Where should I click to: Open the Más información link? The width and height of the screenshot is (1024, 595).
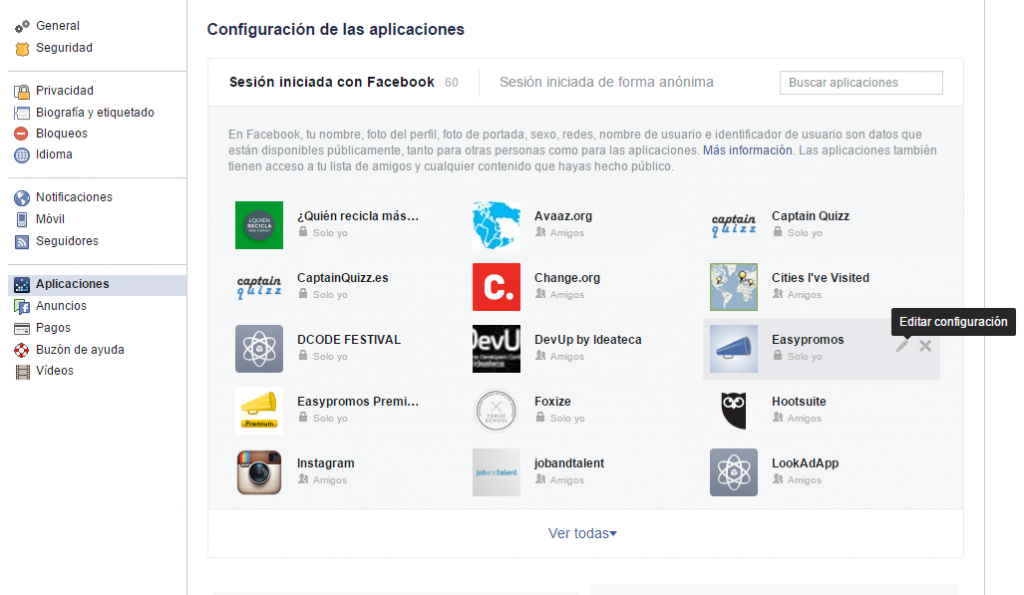[747, 150]
